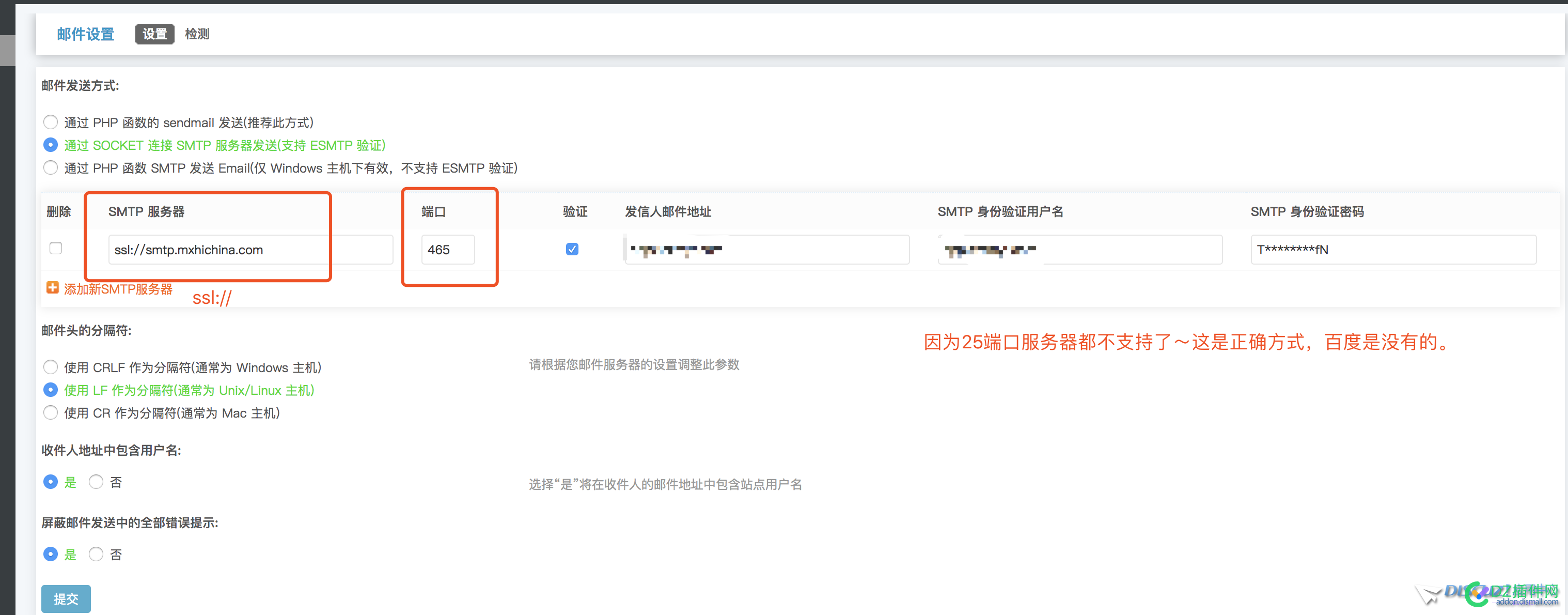Click the port field showing 465
Screen dimensions: 1568x615
(x=448, y=250)
